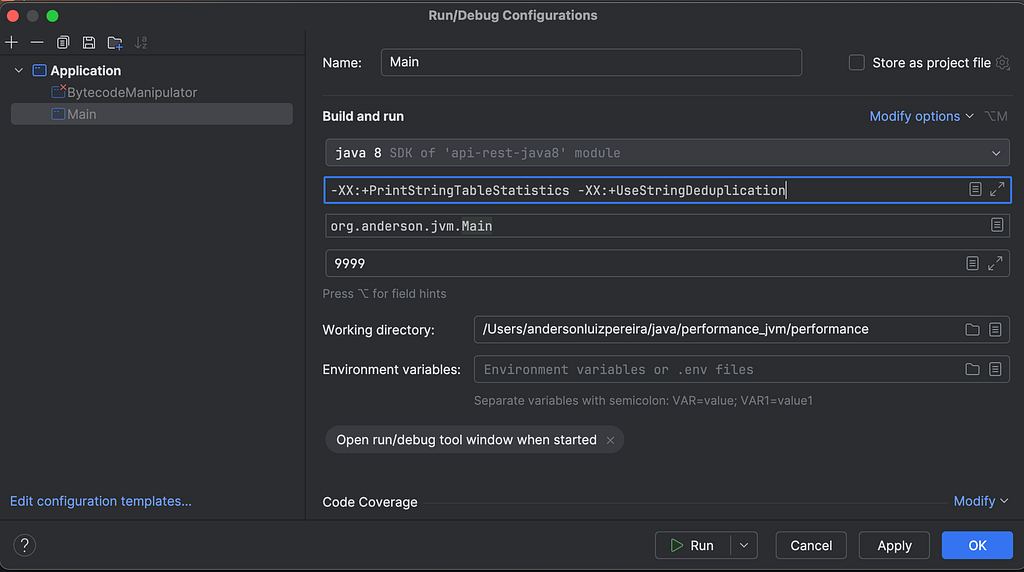Collapse the Application tree node
Viewport: 1024px width, 572px height.
coord(19,71)
